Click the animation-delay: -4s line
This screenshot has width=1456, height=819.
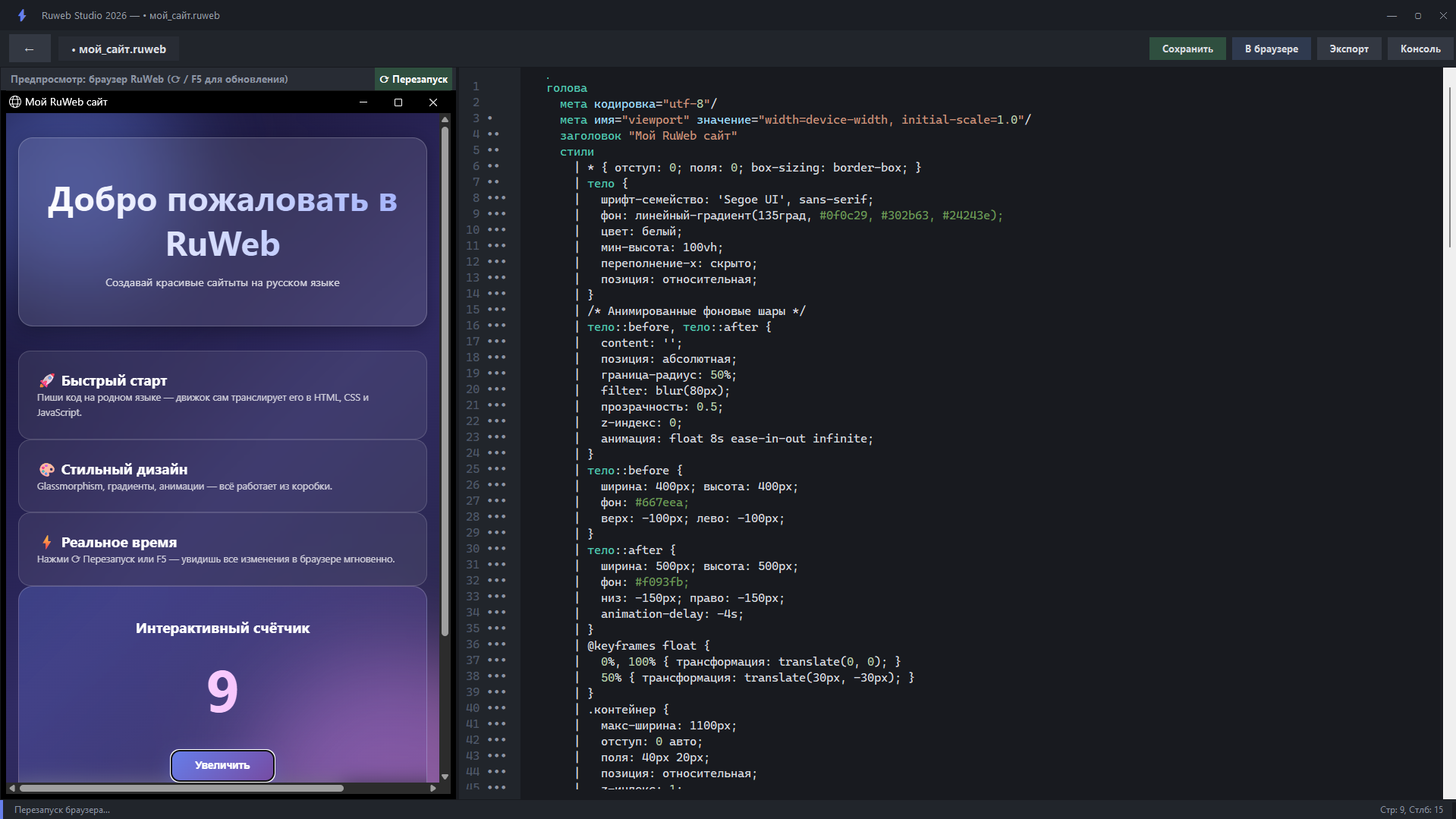pos(672,614)
